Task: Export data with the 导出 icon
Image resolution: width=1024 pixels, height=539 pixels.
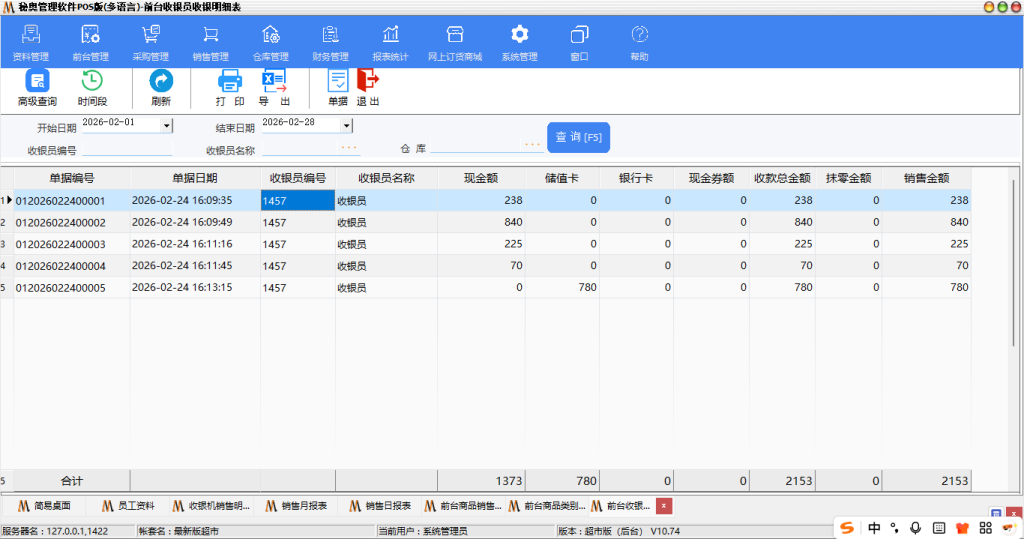Action: click(x=274, y=87)
